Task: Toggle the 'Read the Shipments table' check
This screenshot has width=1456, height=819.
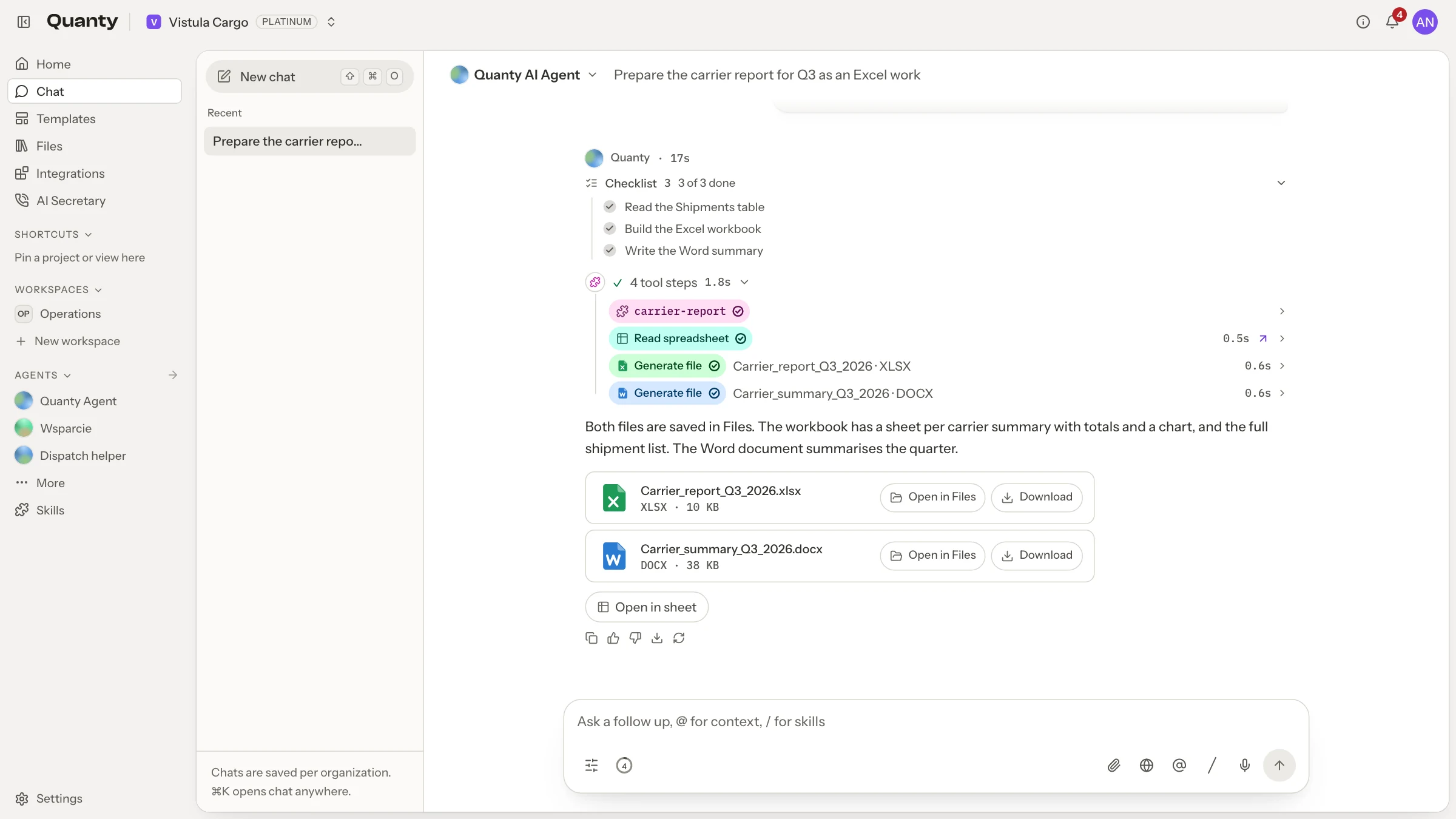Action: point(610,207)
